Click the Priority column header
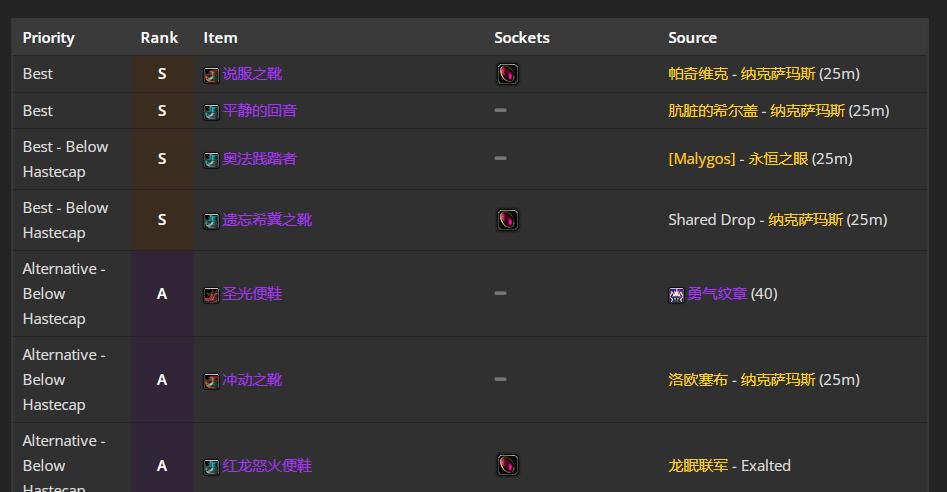This screenshot has height=492, width=947. coord(49,38)
